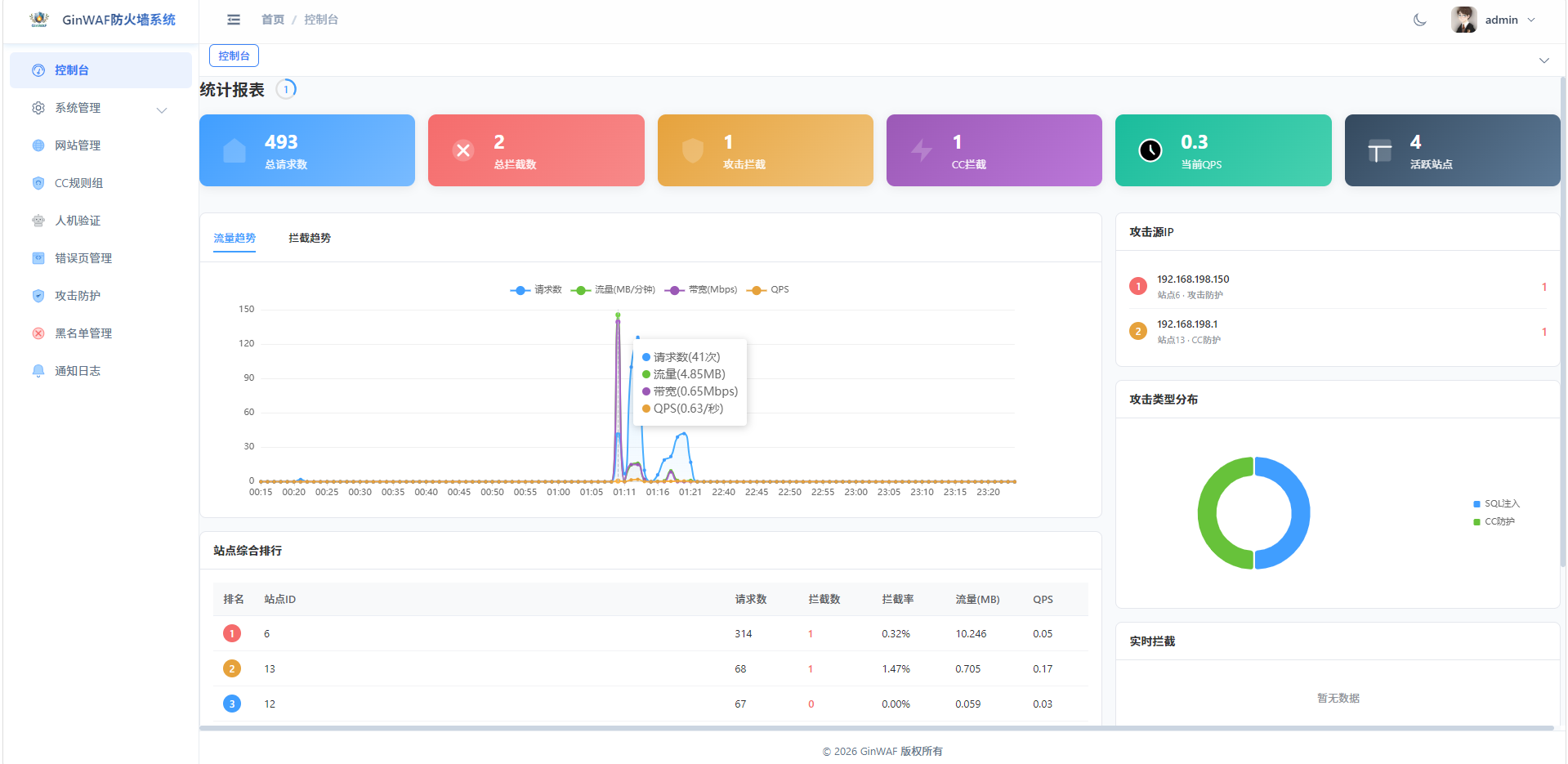Click the 活跃站点 card icon
Image resolution: width=1568 pixels, height=764 pixels.
pos(1380,150)
